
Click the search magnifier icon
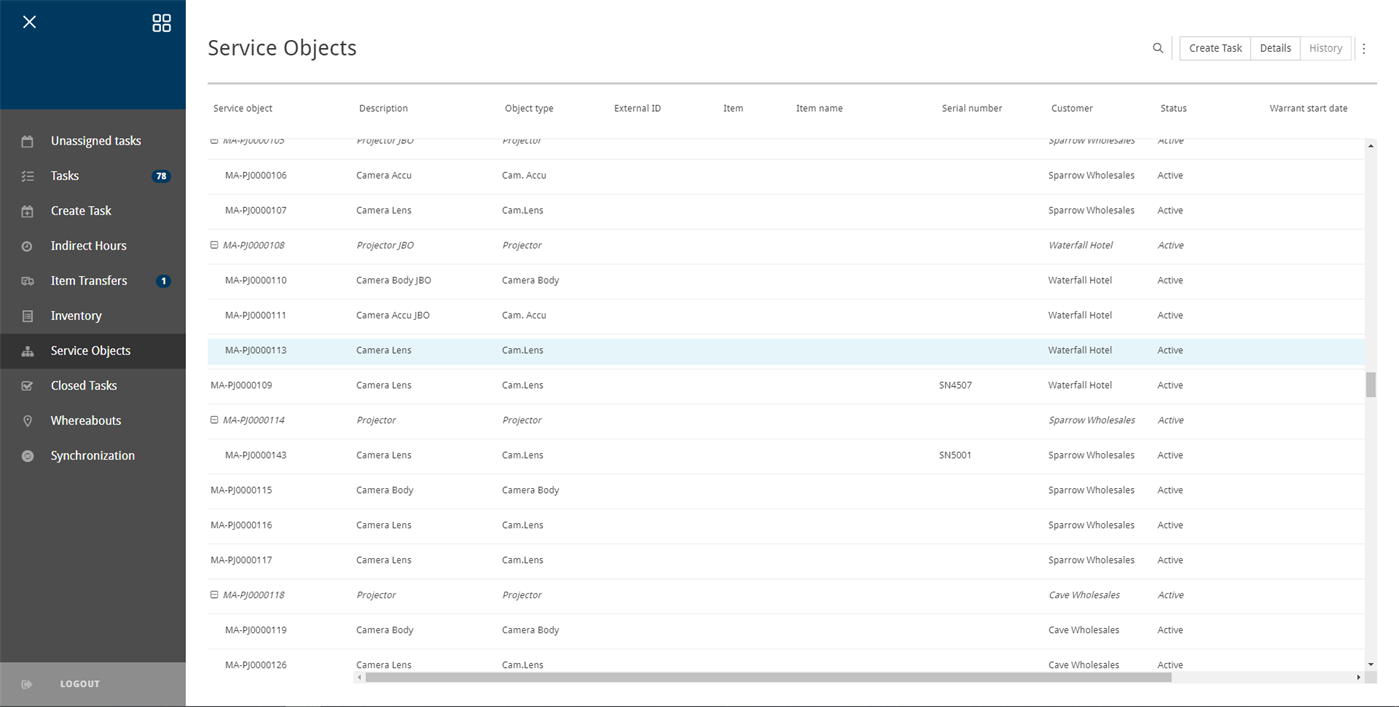click(x=1157, y=47)
